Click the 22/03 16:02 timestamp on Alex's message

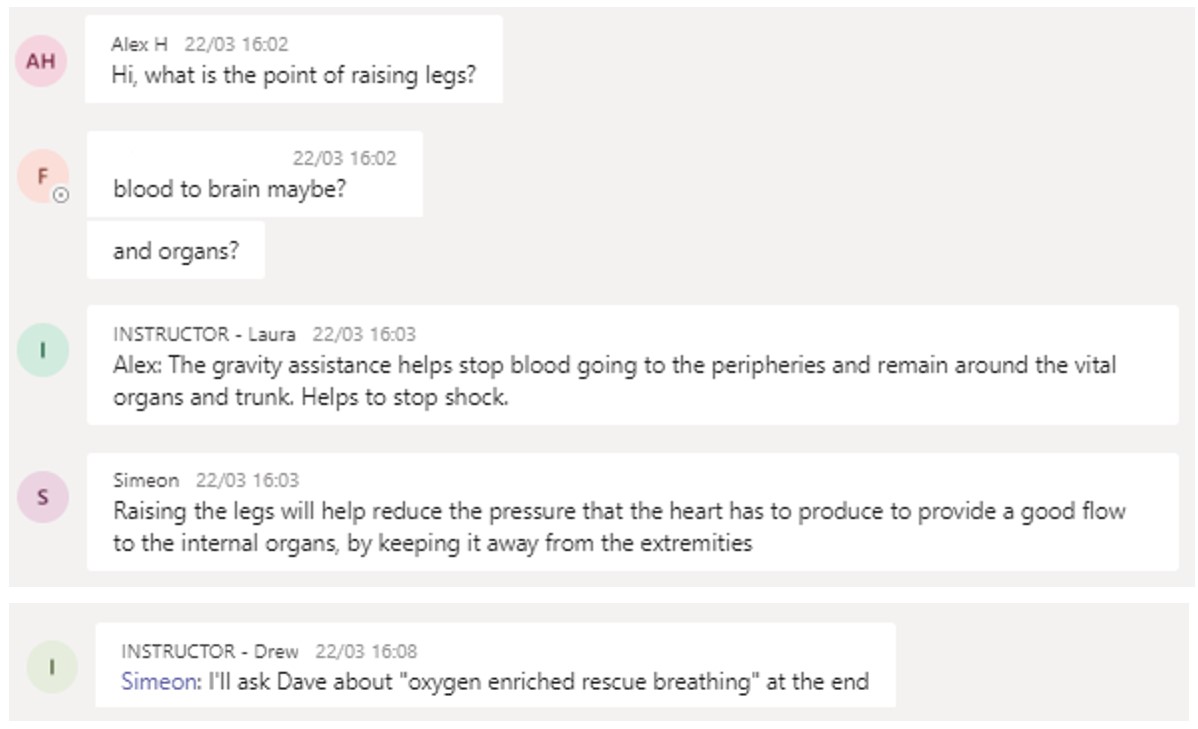[x=236, y=44]
